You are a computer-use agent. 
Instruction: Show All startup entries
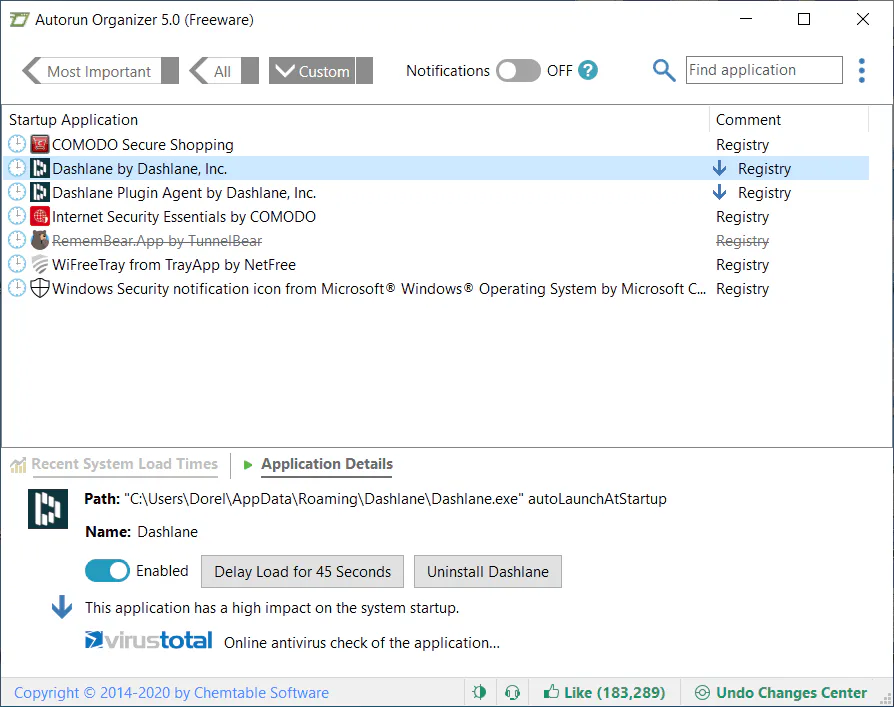coord(224,71)
